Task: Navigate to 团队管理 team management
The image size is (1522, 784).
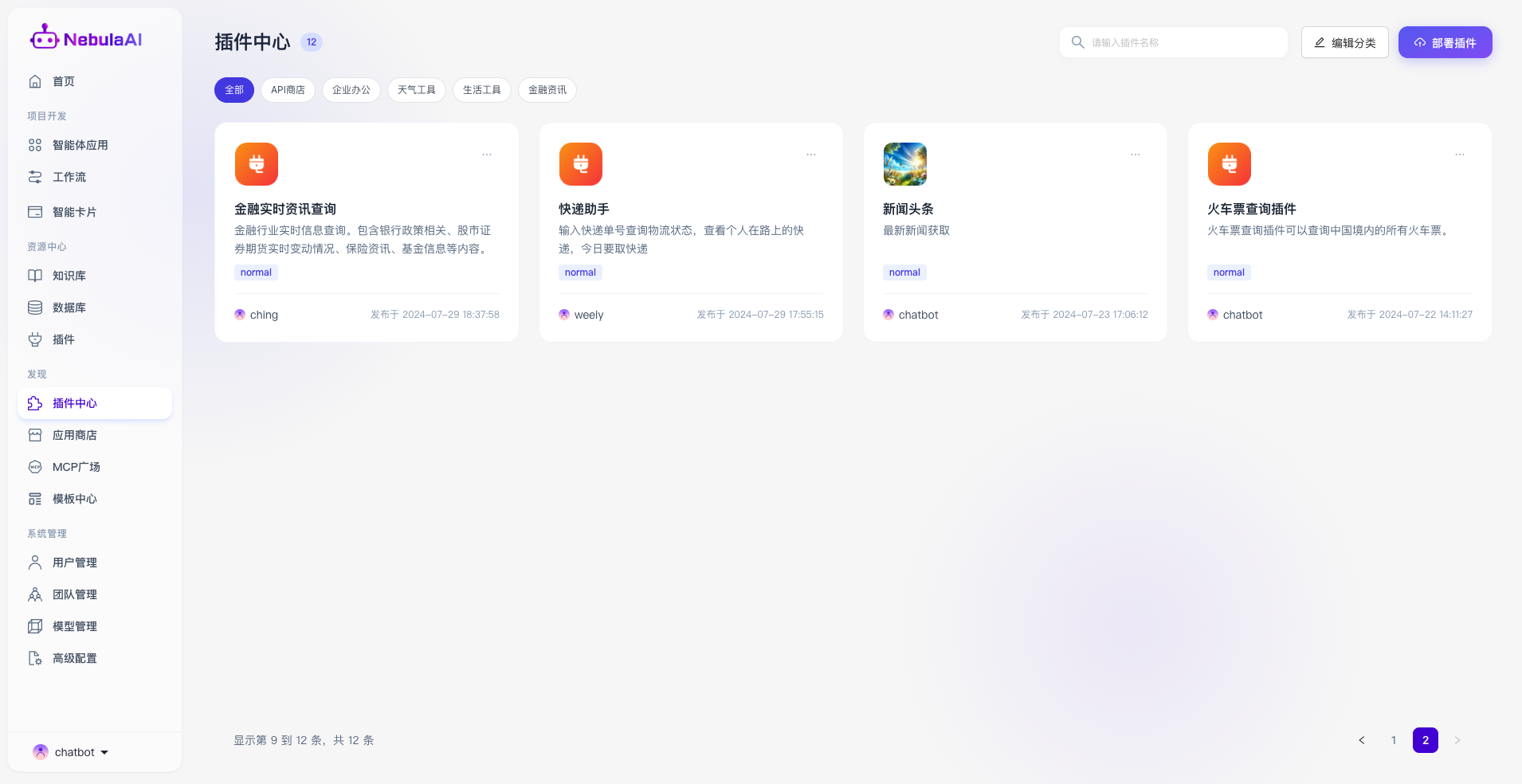Action: click(74, 594)
